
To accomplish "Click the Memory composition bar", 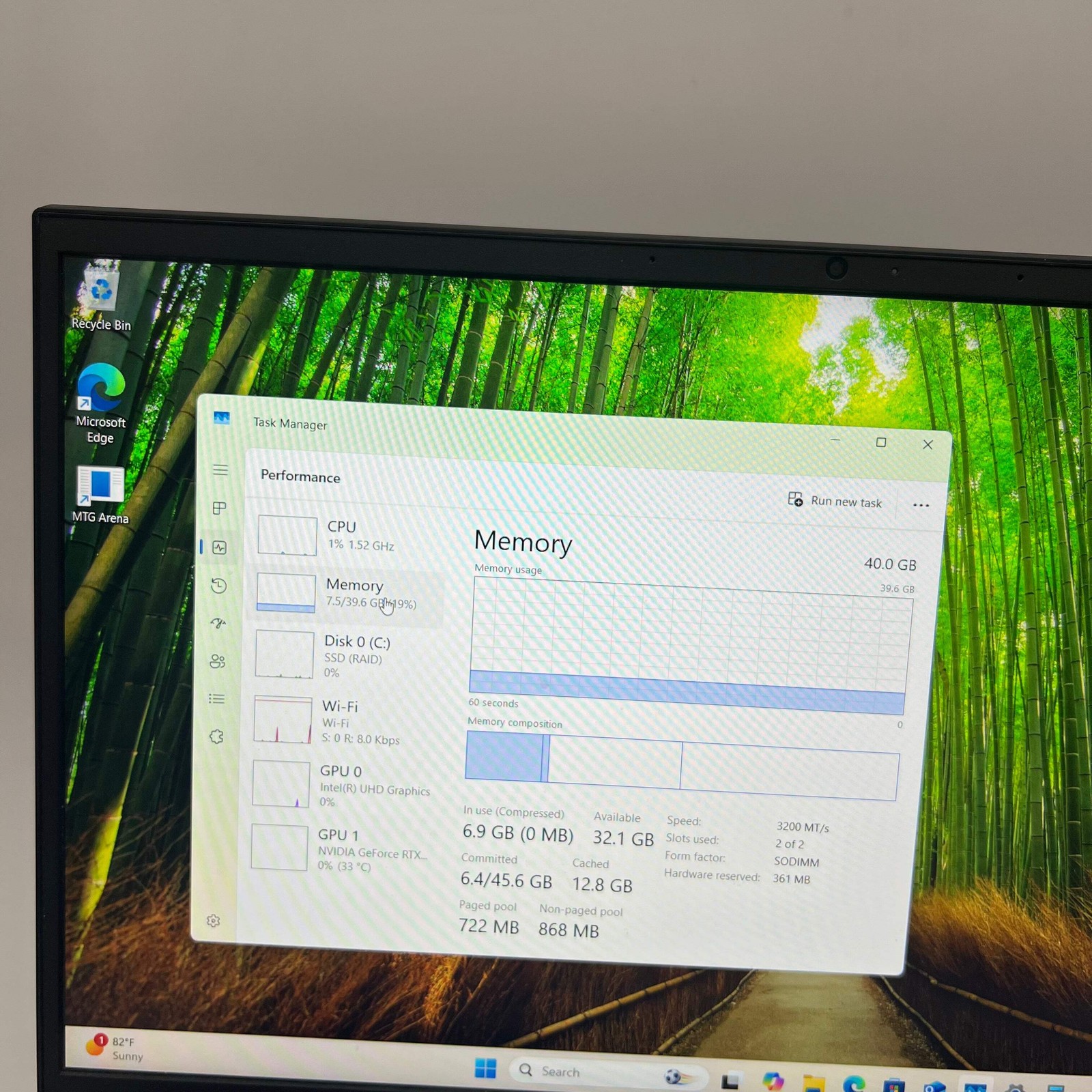I will (682, 765).
